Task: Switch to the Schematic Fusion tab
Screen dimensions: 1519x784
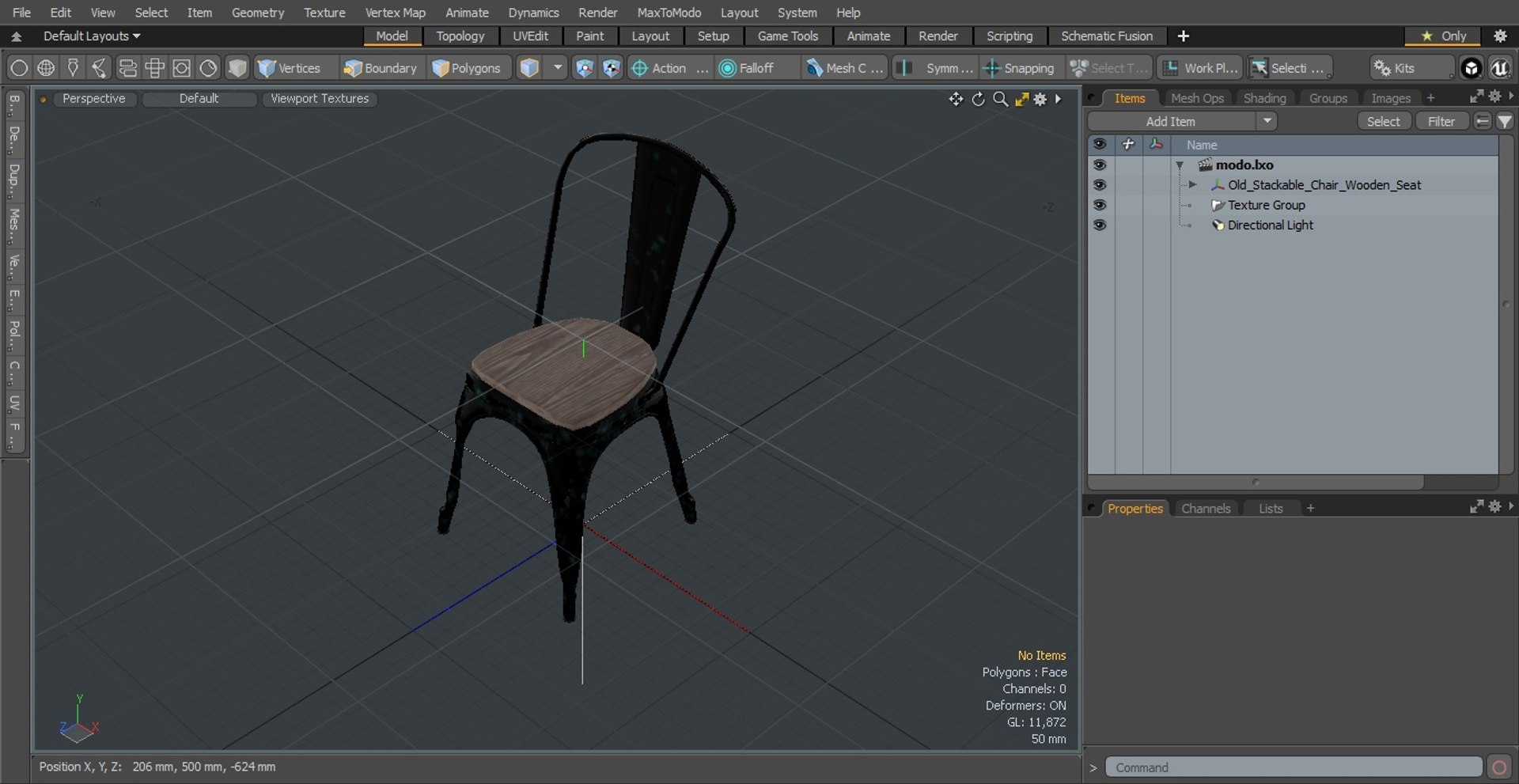Action: (1106, 36)
